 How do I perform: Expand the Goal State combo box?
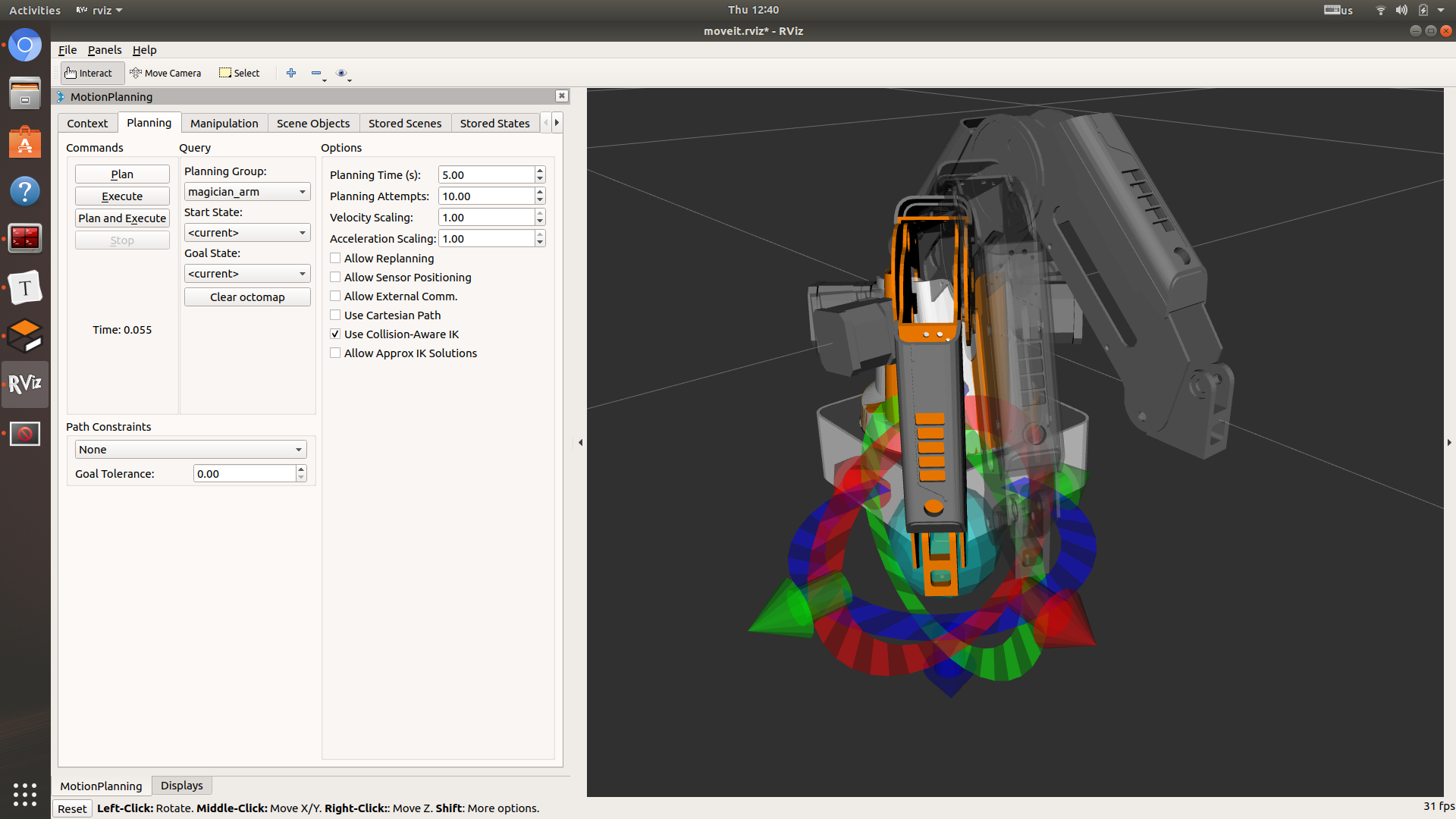[x=247, y=274]
